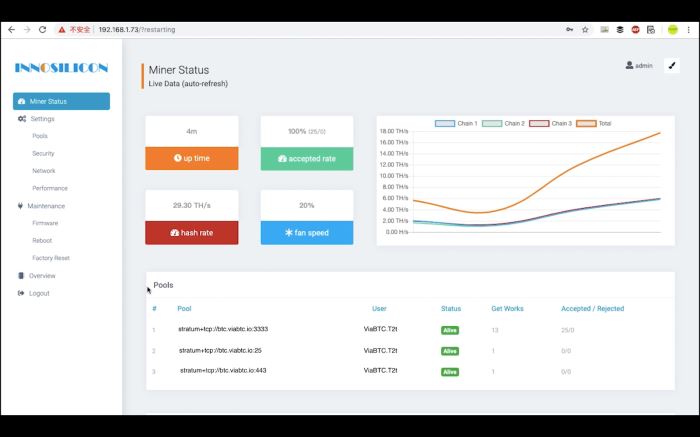Viewport: 700px width, 437px height.
Task: Reload the page with refresh icon
Action: click(x=42, y=29)
